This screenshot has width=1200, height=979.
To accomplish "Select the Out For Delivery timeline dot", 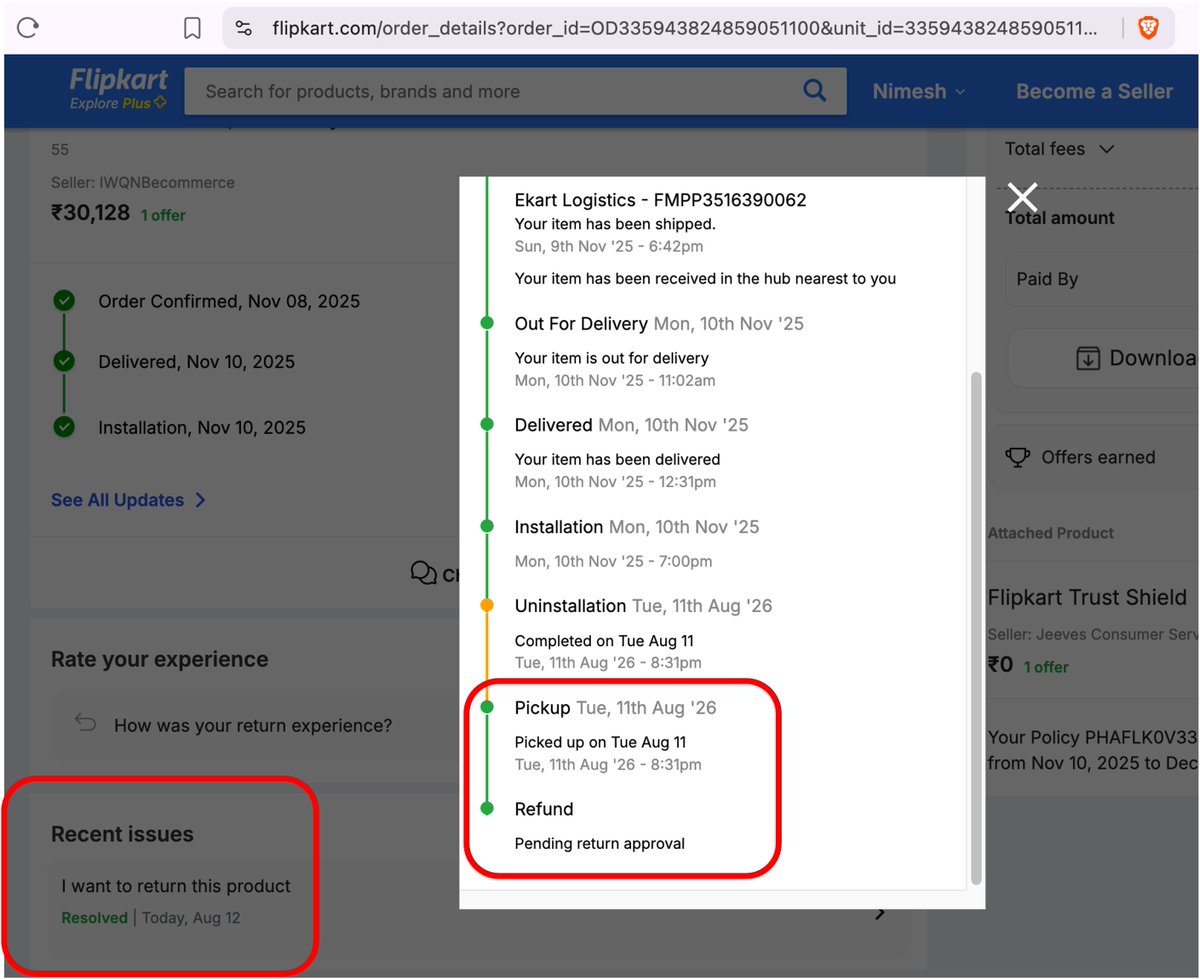I will coord(487,323).
